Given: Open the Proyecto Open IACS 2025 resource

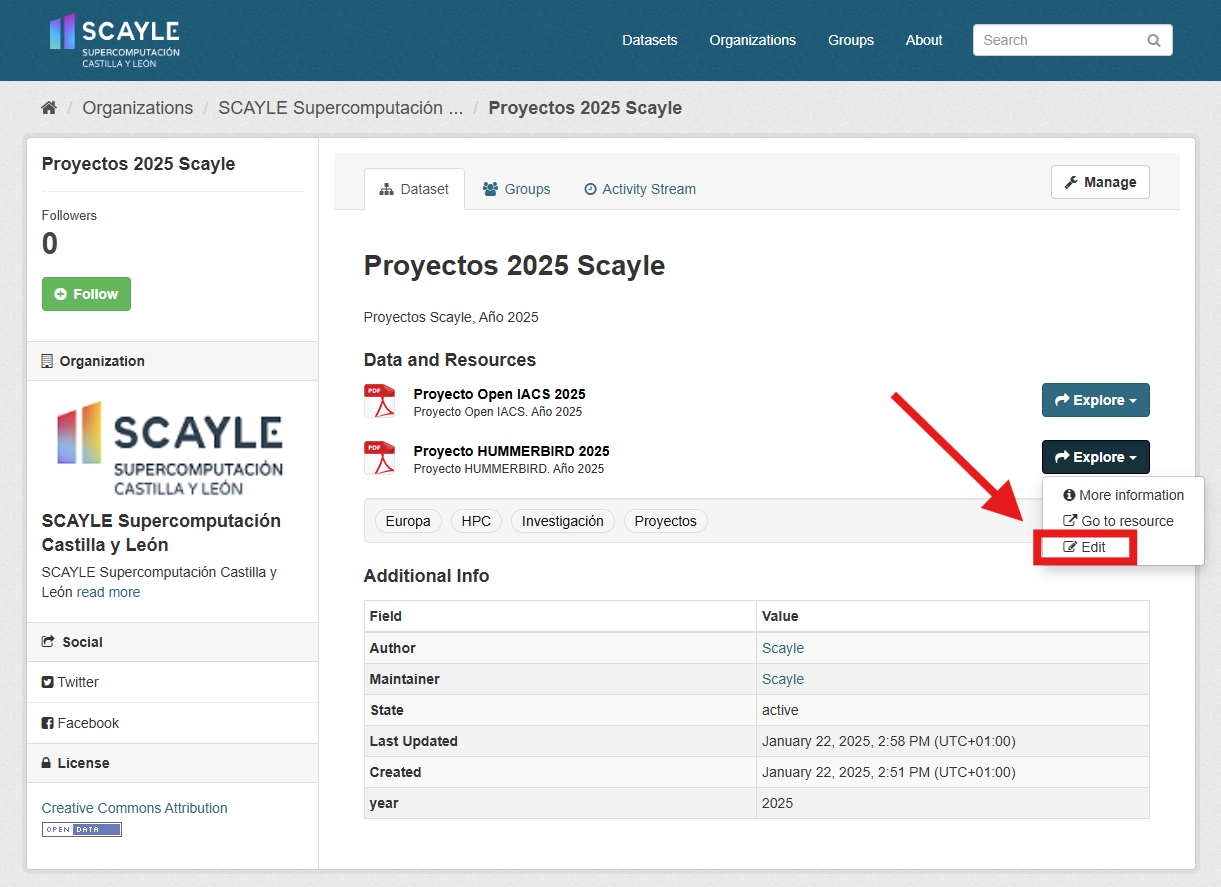Looking at the screenshot, I should [x=500, y=394].
